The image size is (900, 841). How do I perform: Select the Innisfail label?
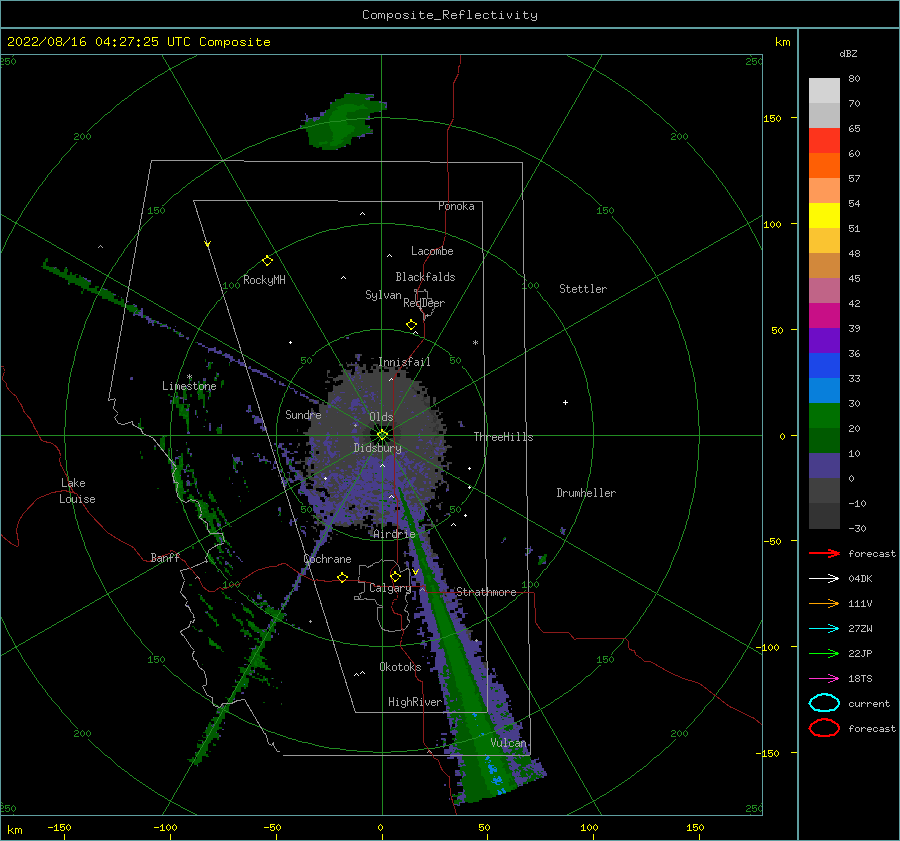(404, 362)
